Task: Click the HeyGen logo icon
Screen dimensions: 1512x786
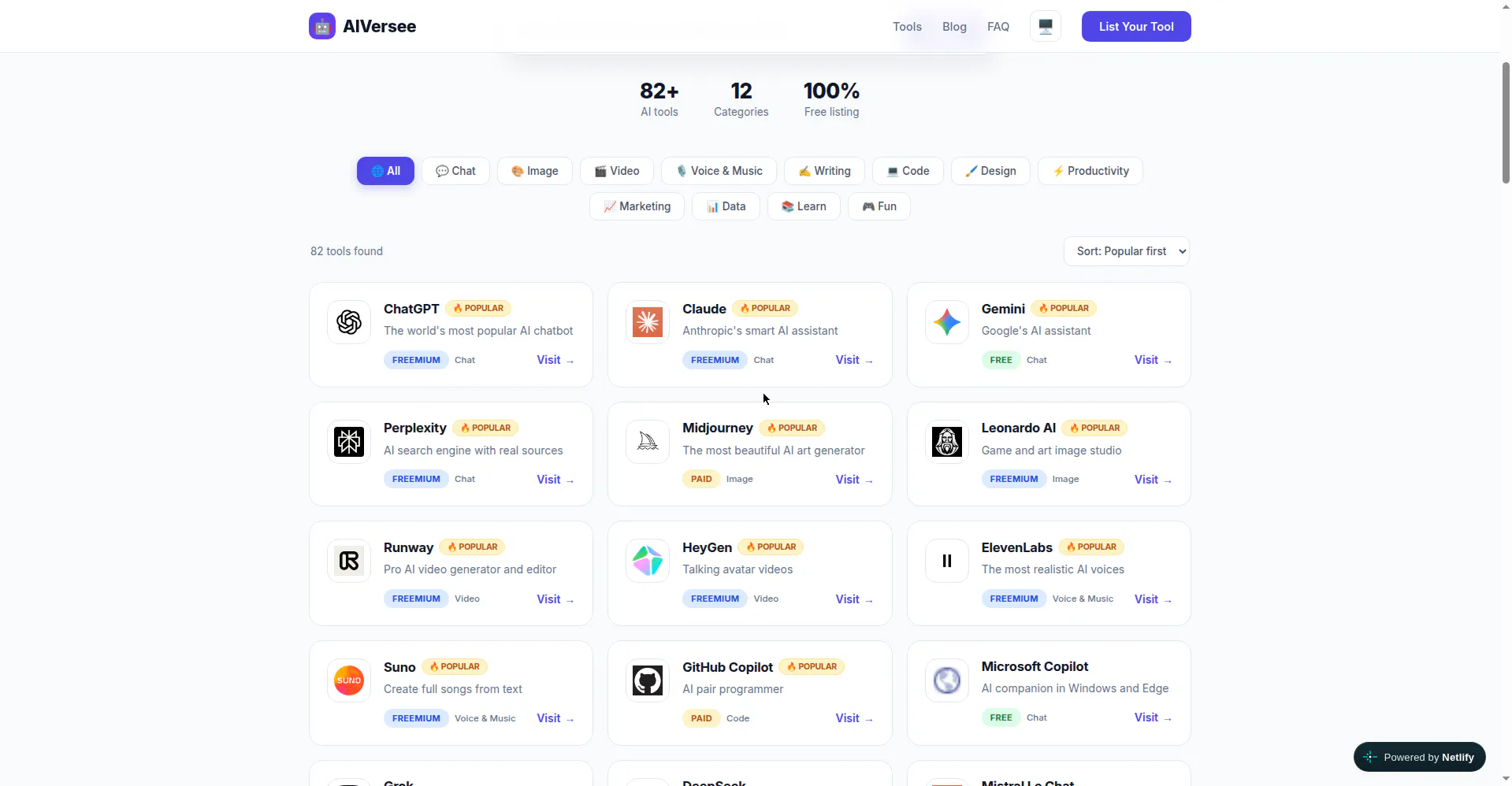Action: [648, 561]
